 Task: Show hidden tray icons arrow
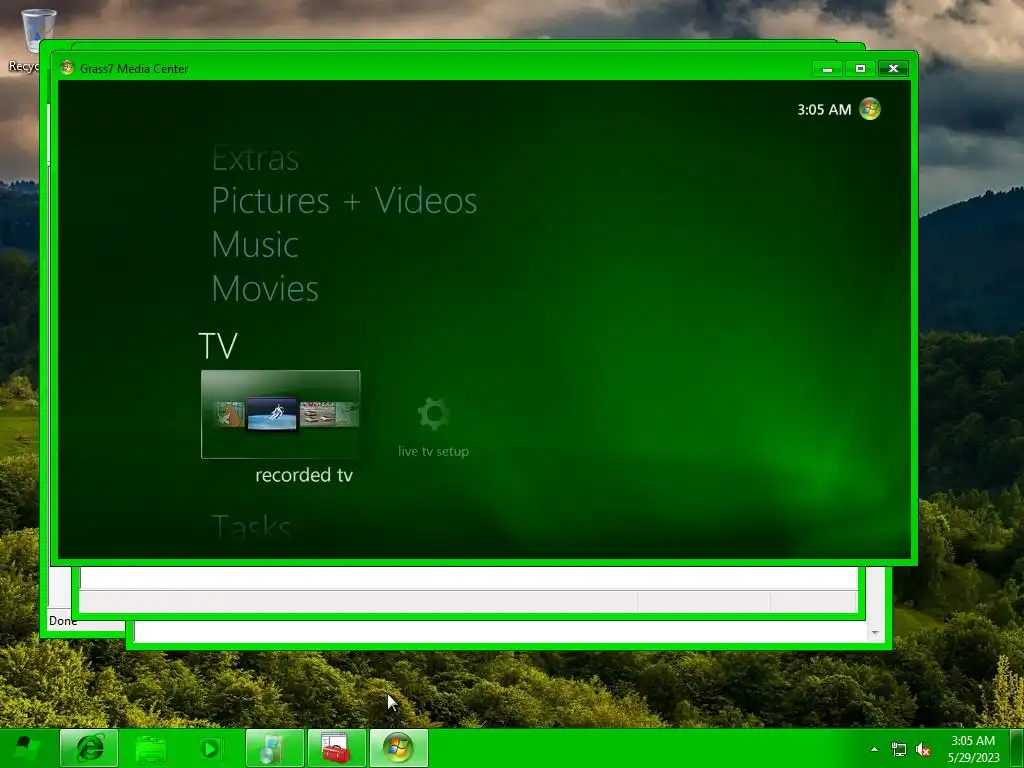[x=874, y=749]
